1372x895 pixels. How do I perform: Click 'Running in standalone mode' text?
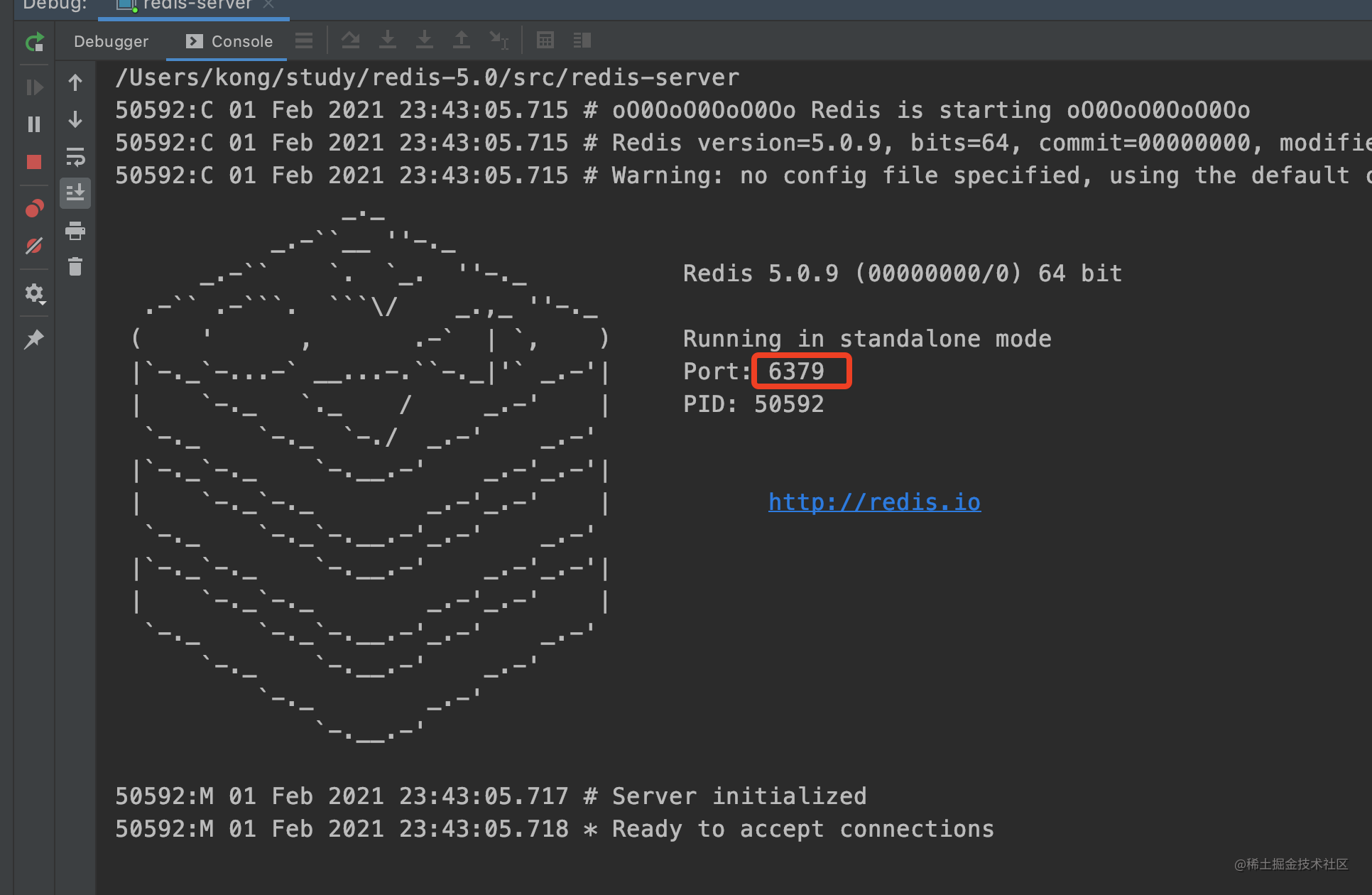(x=867, y=339)
